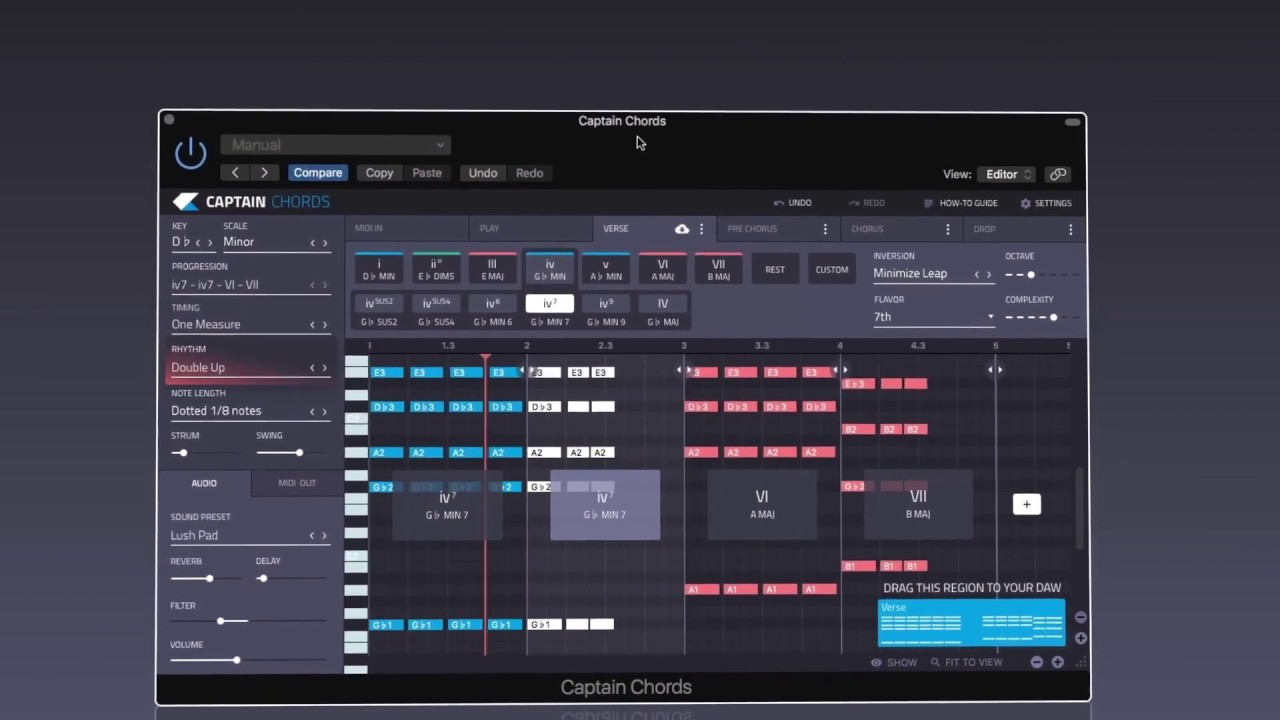Click the Verse MIDI region thumbnail
The height and width of the screenshot is (720, 1280).
point(971,623)
